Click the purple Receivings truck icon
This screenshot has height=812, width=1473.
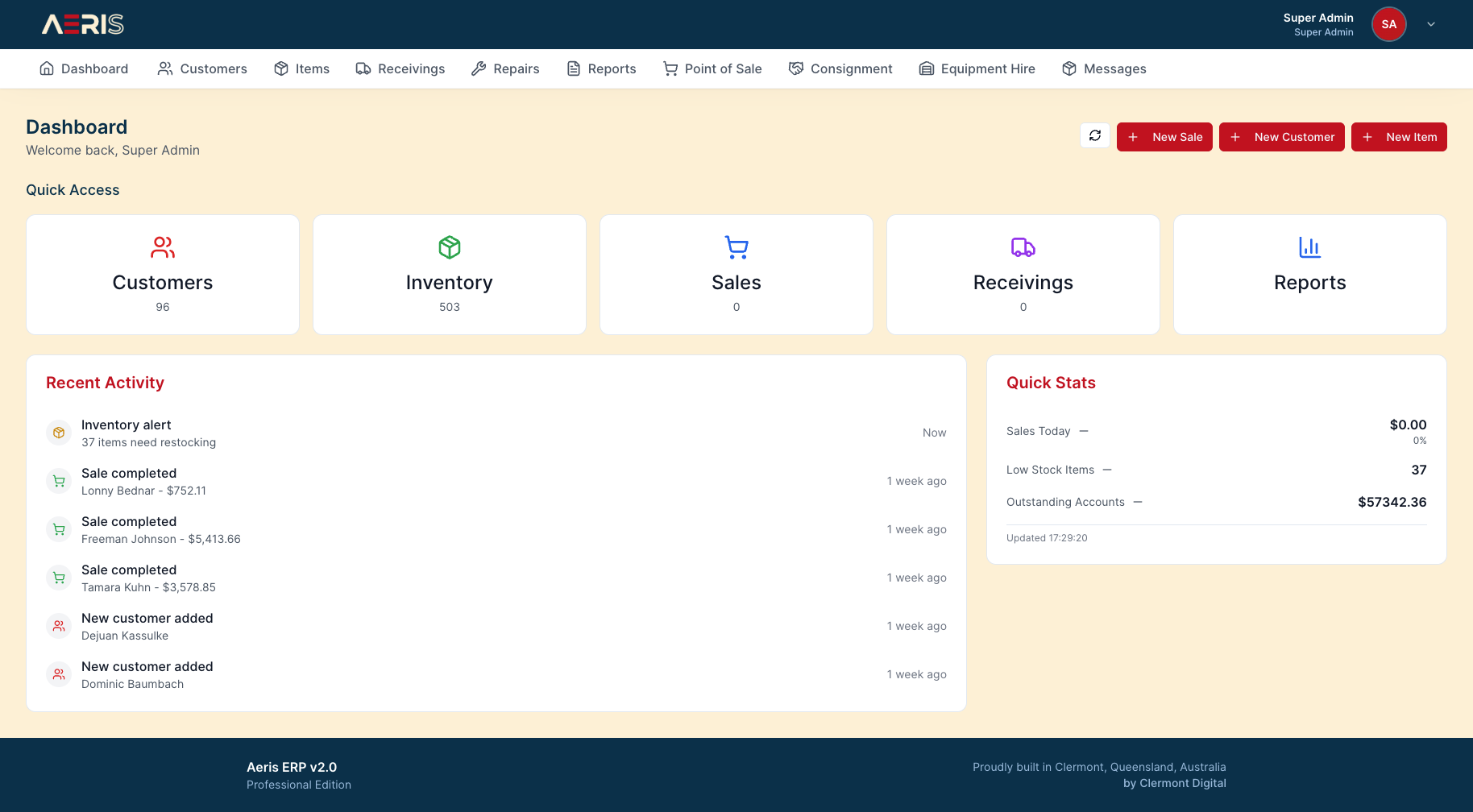(1023, 247)
